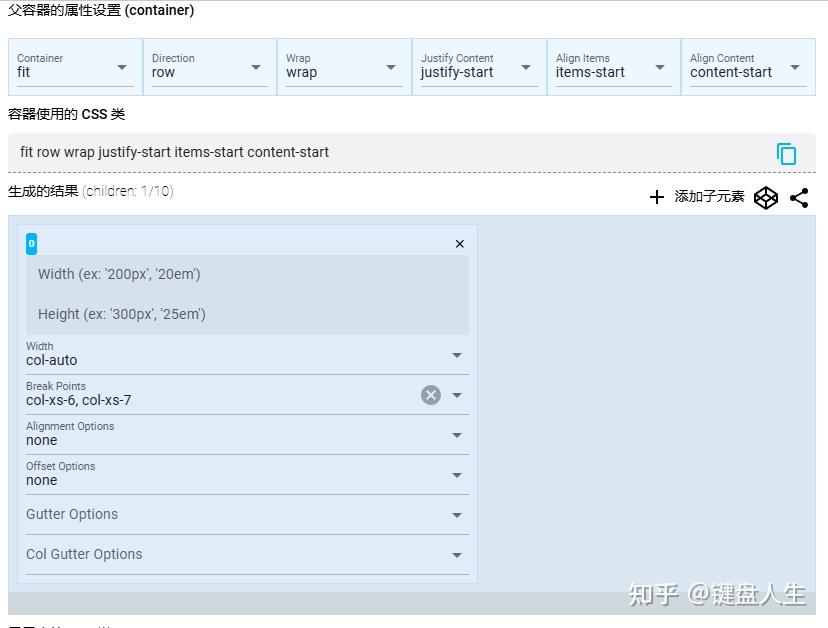
Task: Open the Break Points dropdown
Action: pos(457,394)
